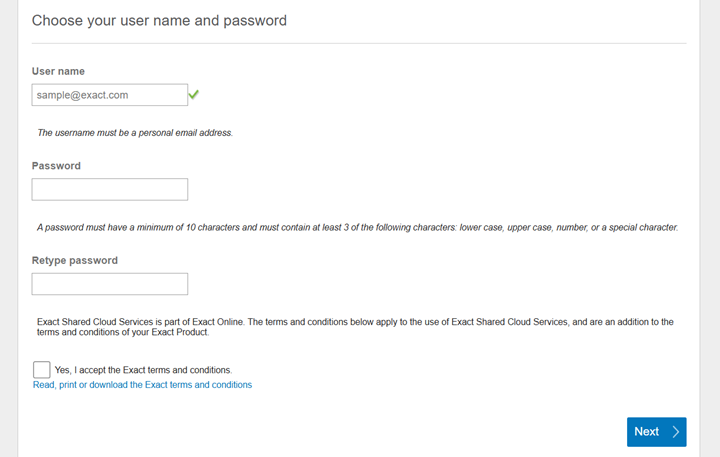Open the Read, print or download terms link

(142, 385)
